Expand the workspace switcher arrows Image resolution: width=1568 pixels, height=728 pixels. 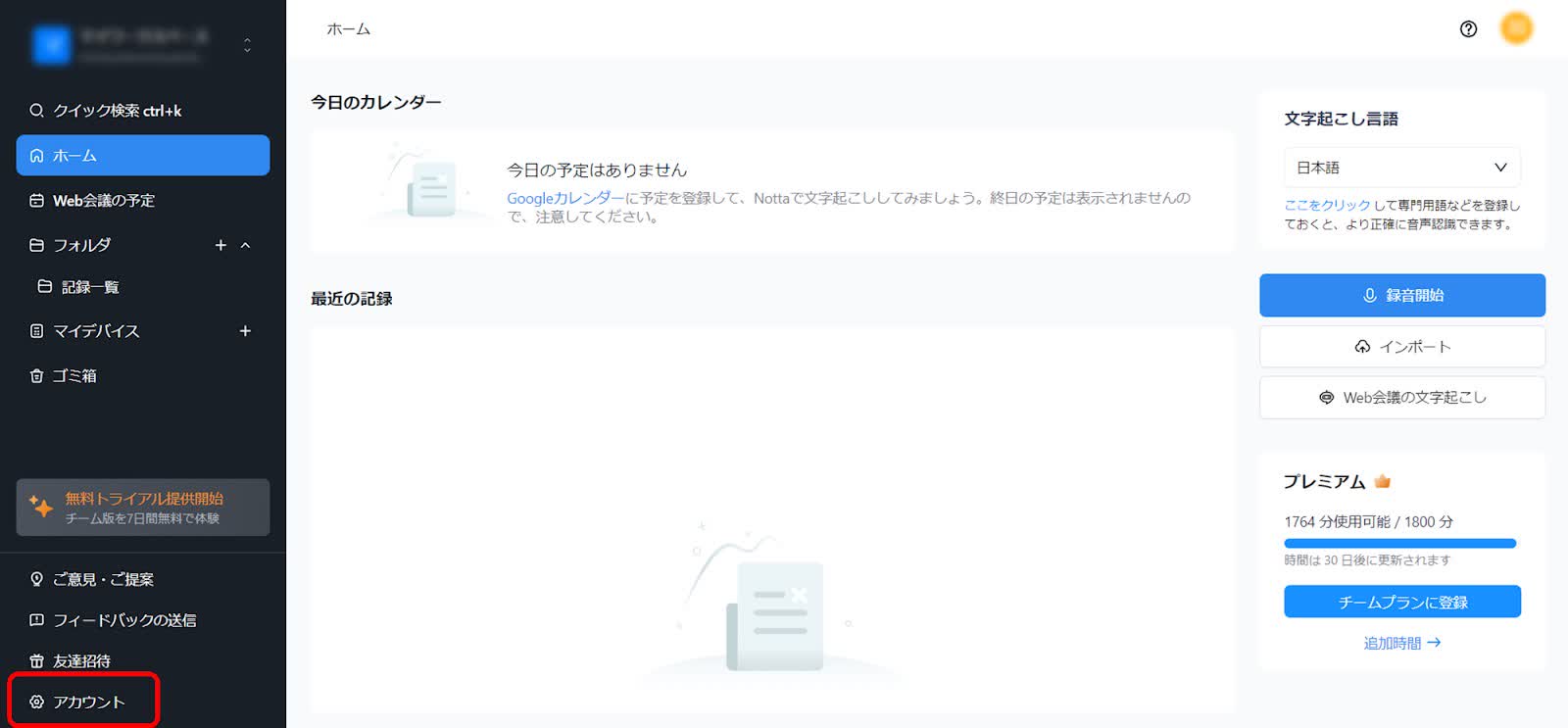point(247,45)
